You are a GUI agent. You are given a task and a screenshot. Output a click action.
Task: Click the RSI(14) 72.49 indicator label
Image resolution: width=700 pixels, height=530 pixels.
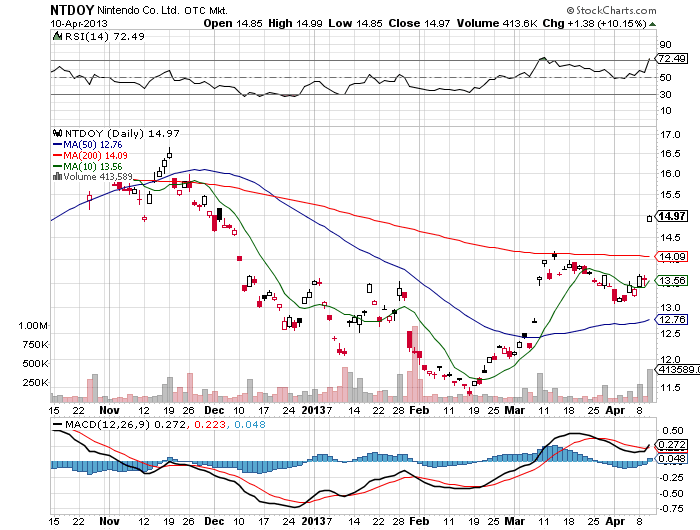(104, 37)
